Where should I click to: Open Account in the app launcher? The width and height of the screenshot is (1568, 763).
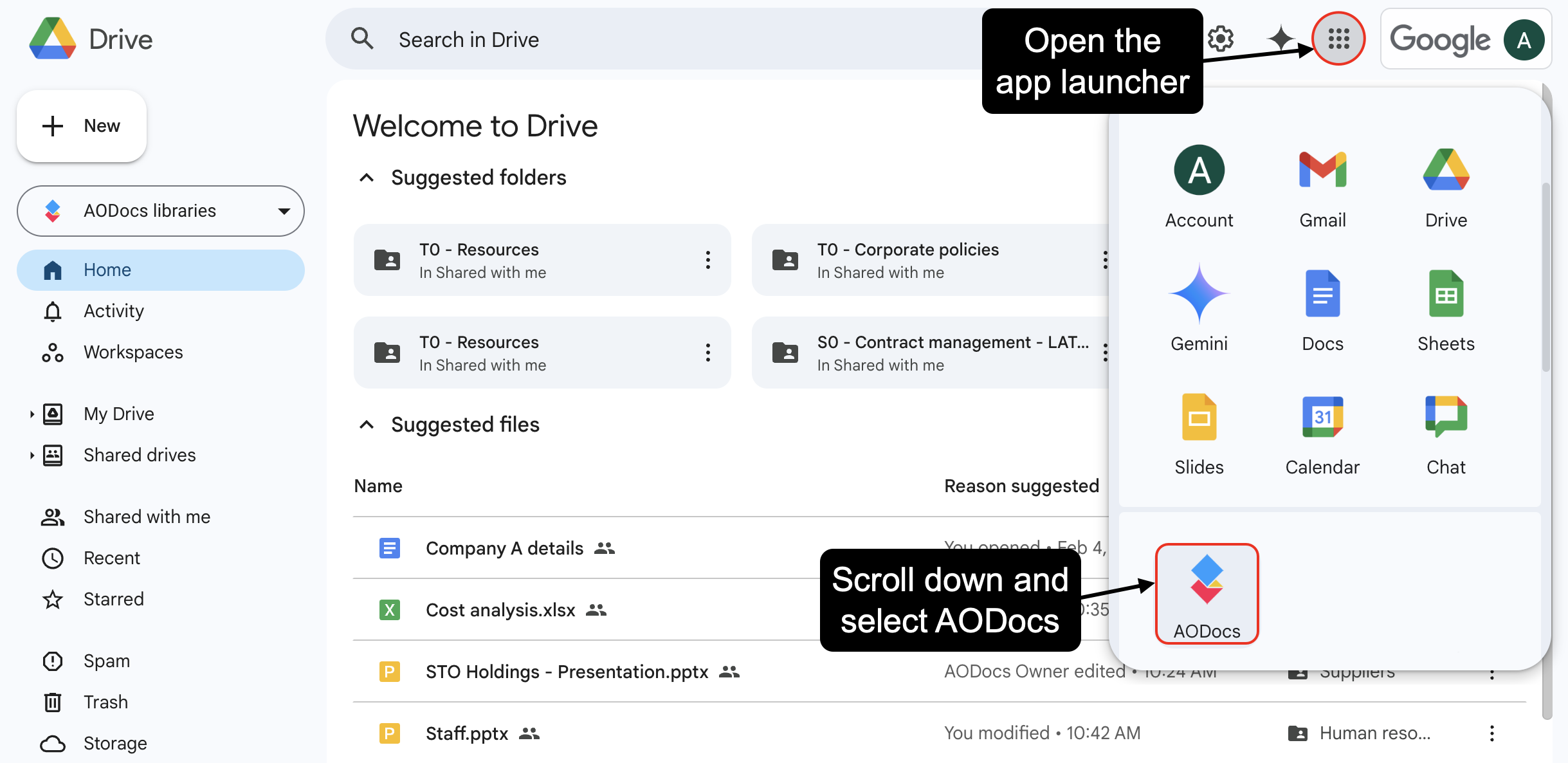[1199, 187]
